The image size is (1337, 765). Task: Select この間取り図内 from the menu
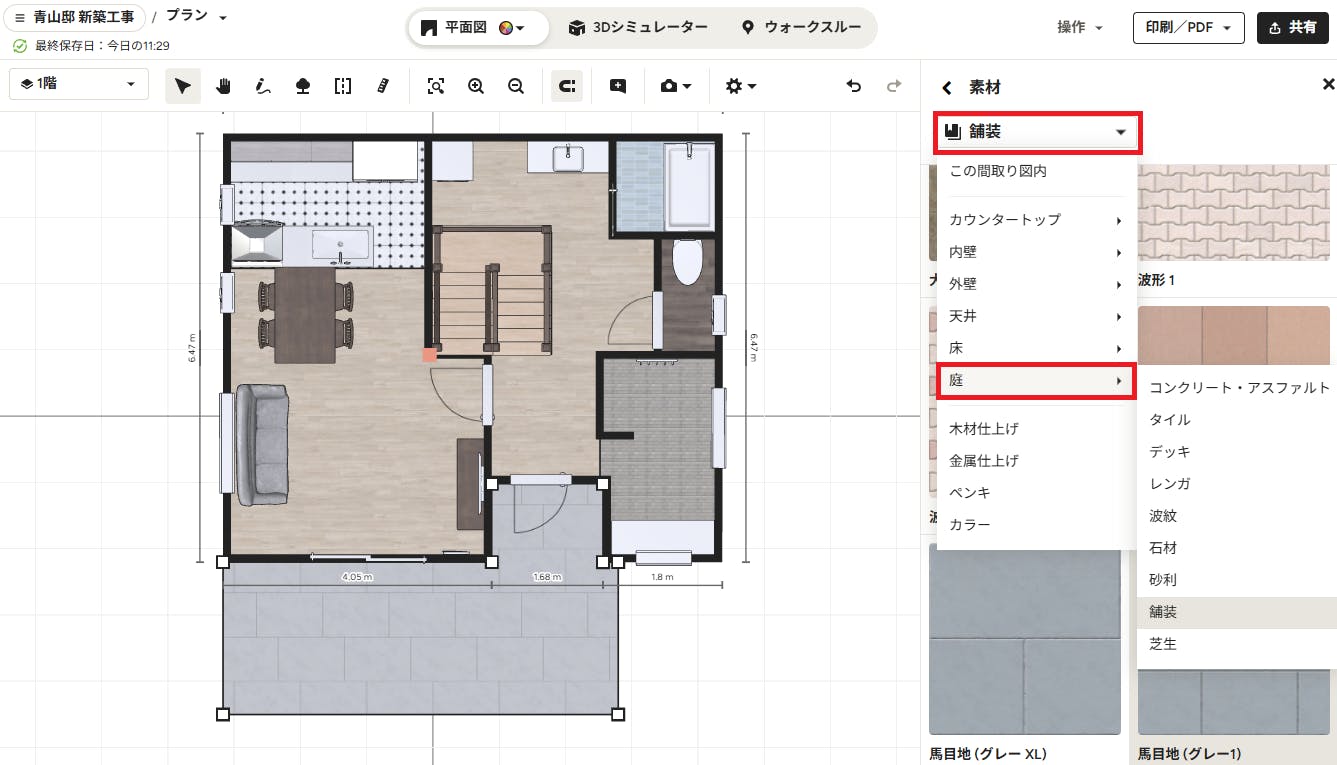pos(1037,172)
